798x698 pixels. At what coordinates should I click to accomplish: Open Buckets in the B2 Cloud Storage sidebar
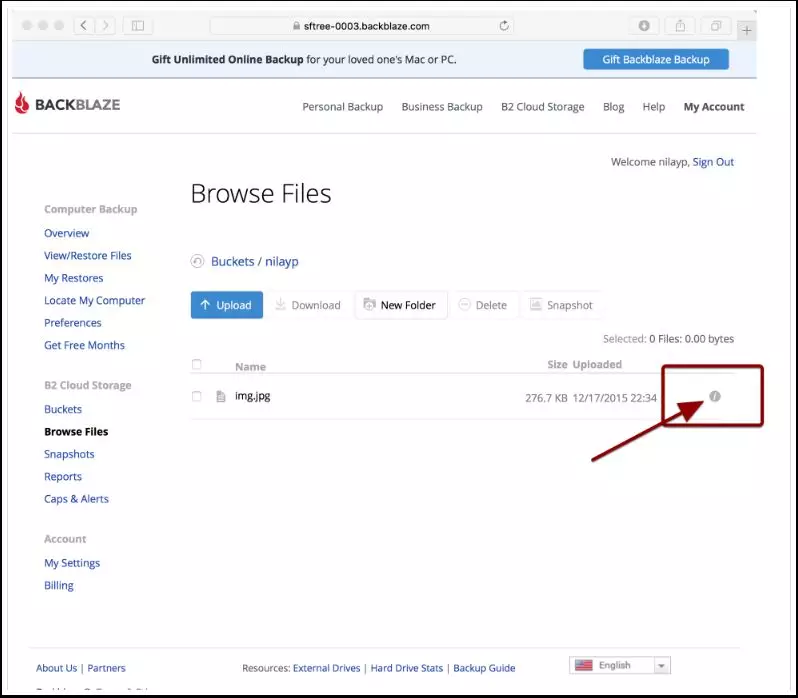63,409
